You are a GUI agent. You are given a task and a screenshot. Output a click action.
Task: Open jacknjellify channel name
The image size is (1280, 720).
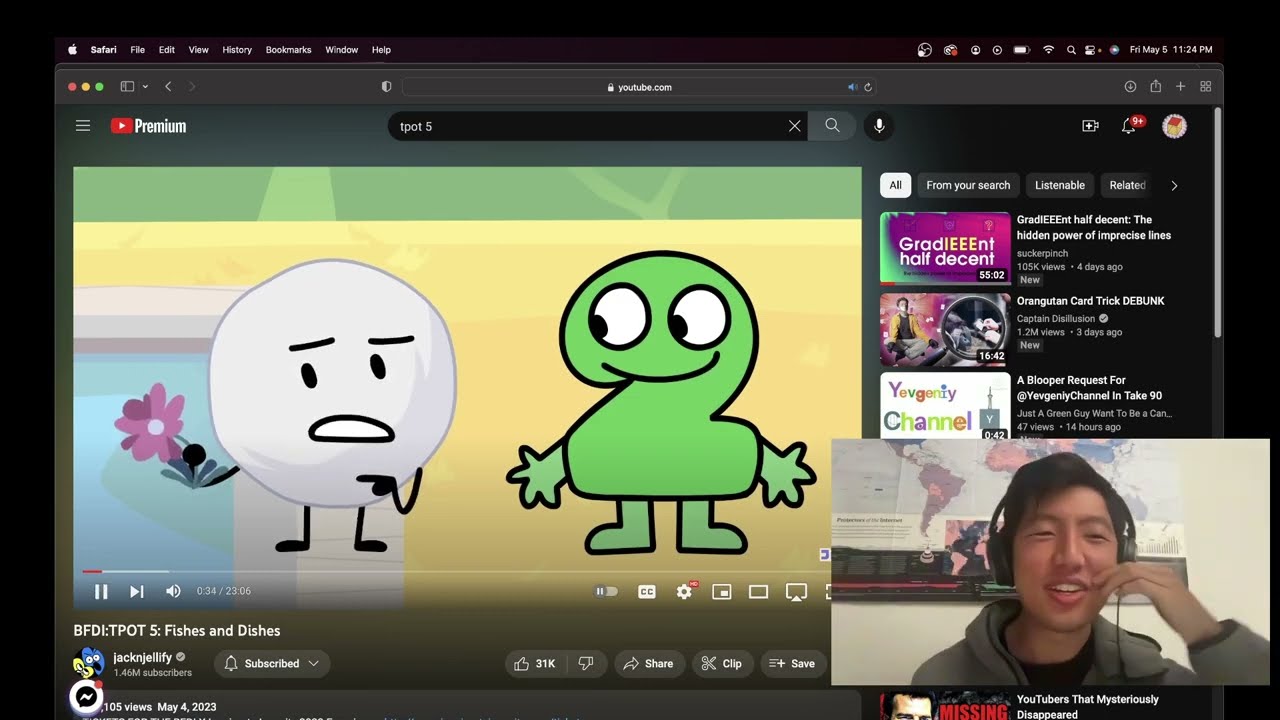coord(143,657)
